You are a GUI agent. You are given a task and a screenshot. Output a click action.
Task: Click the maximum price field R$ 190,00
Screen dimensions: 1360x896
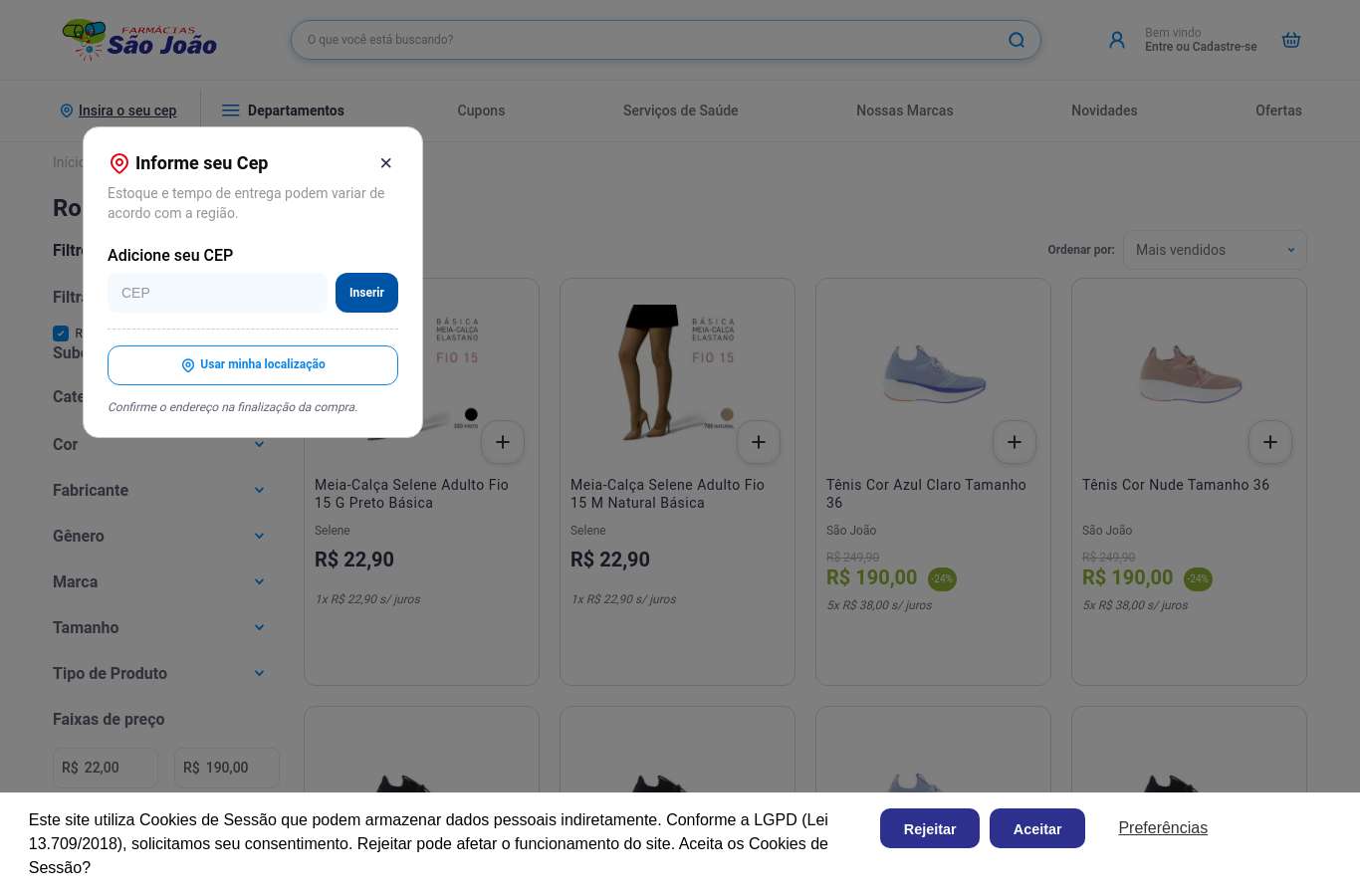click(227, 768)
